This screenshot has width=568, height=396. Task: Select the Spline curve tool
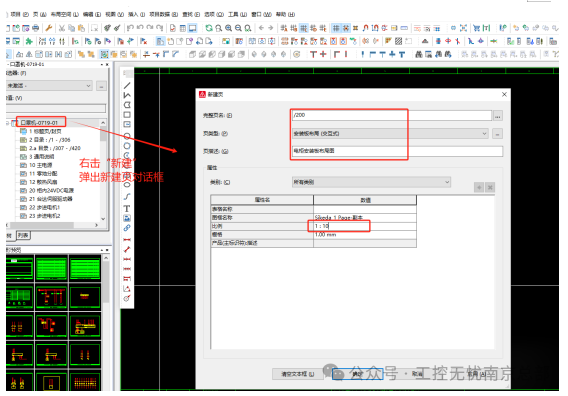click(127, 197)
